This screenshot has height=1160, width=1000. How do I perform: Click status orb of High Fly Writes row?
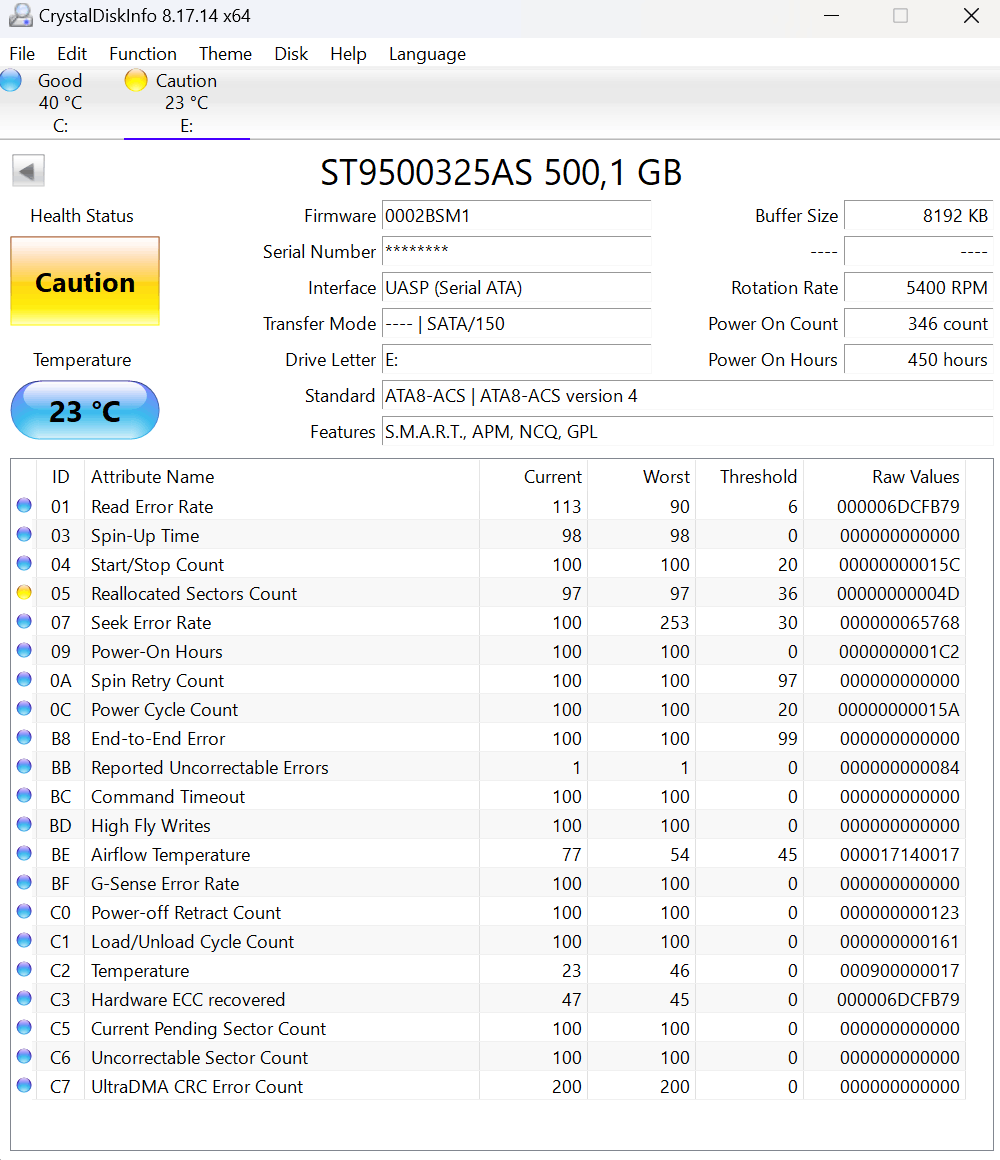[24, 824]
